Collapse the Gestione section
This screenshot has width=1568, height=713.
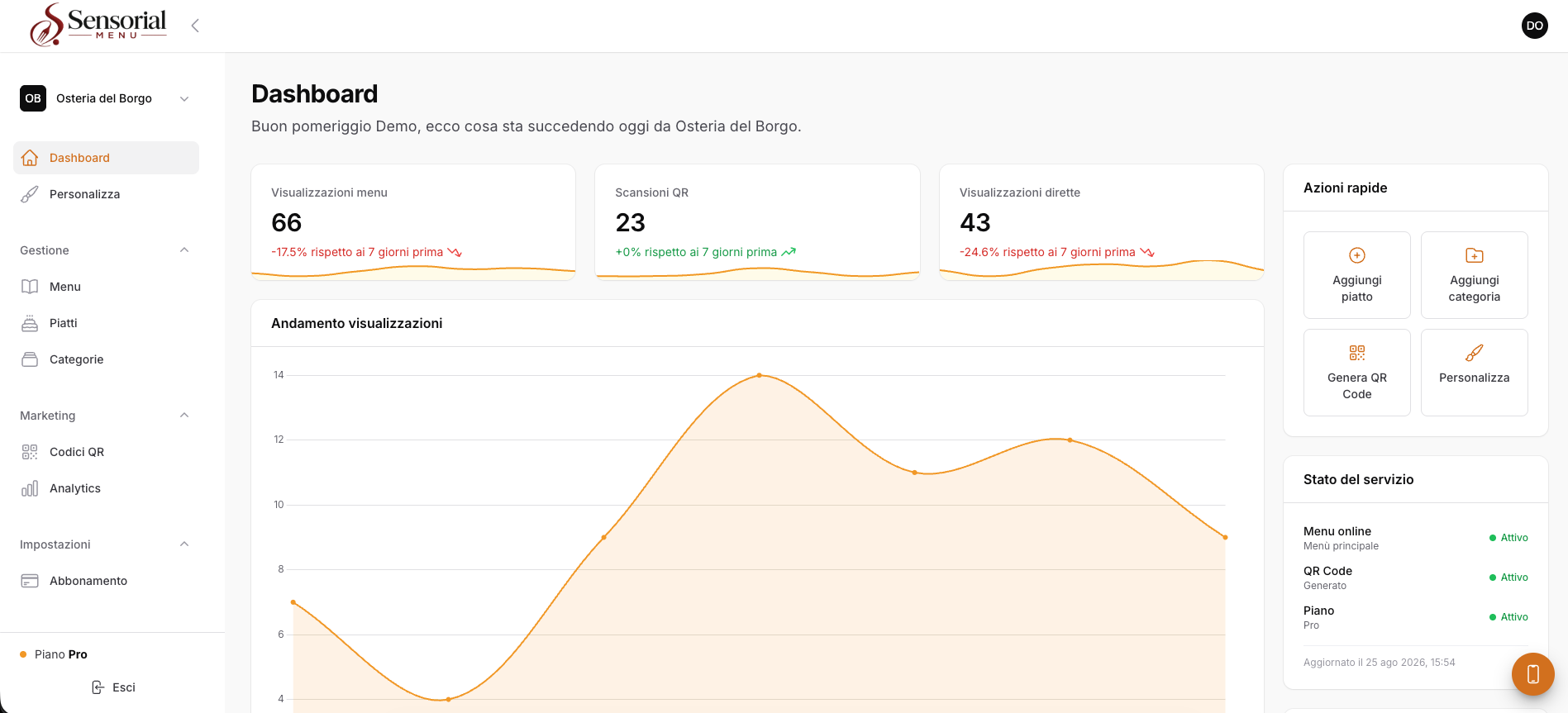tap(184, 250)
